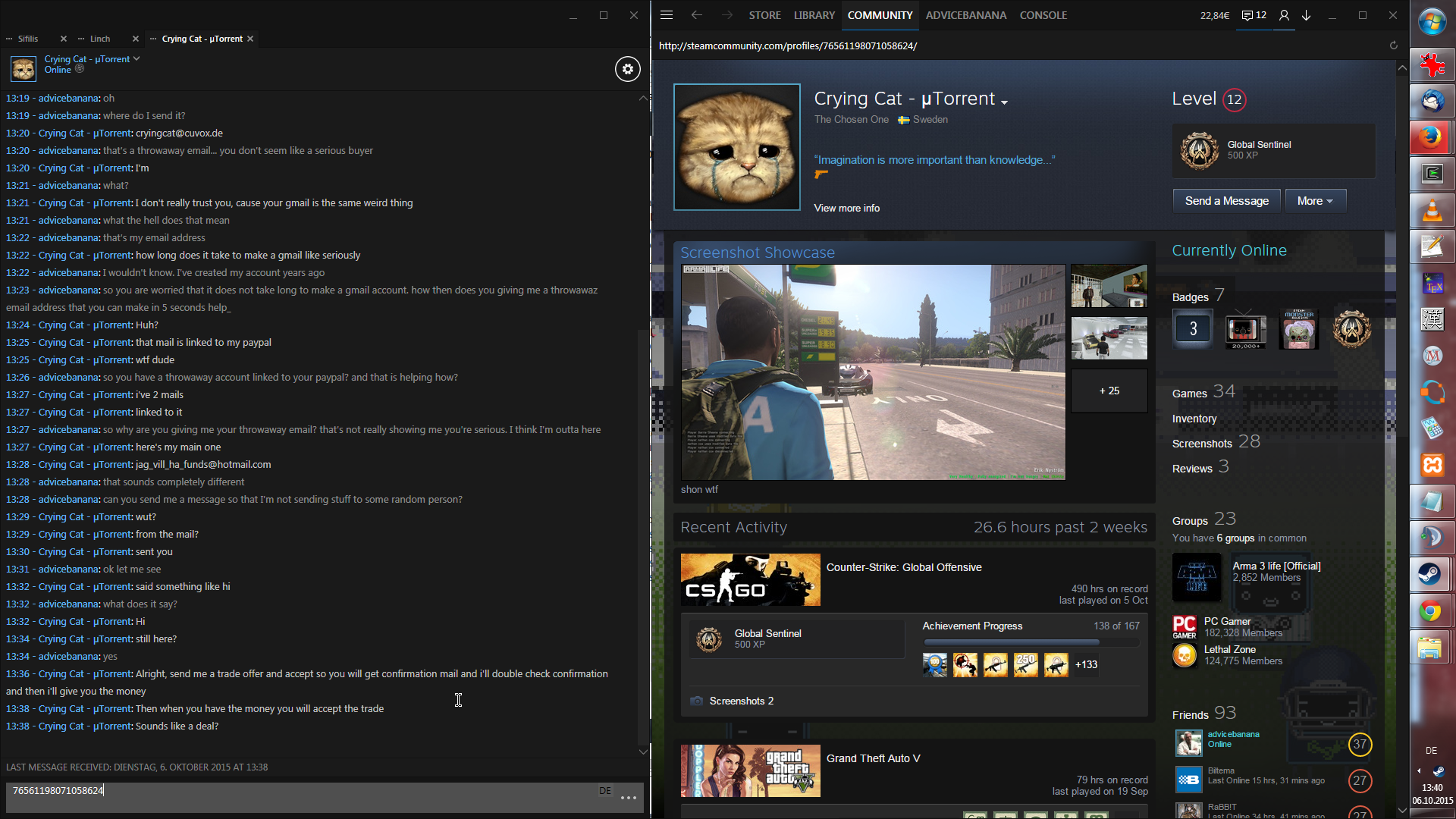Open chat settings gear icon
Screen dimensions: 1456x819
627,69
